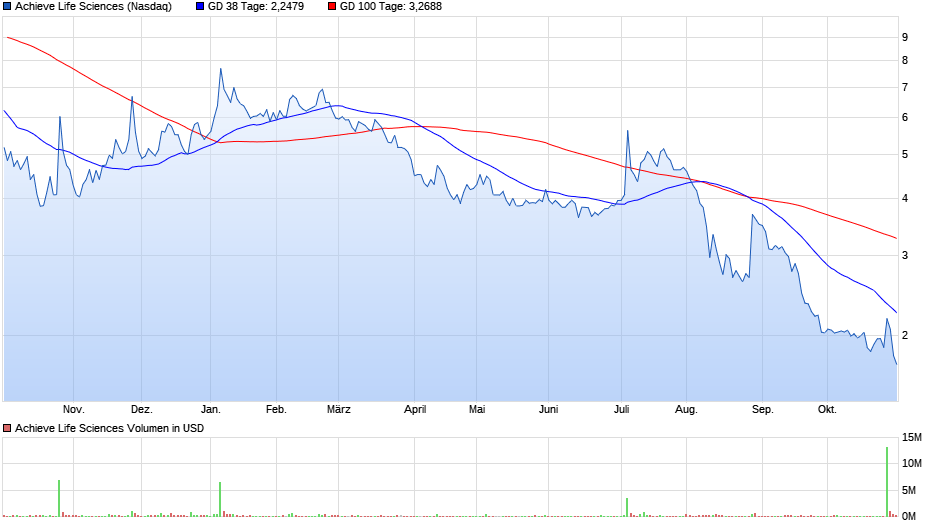Click the red Volumen in USD legend swatch

(x=7, y=428)
